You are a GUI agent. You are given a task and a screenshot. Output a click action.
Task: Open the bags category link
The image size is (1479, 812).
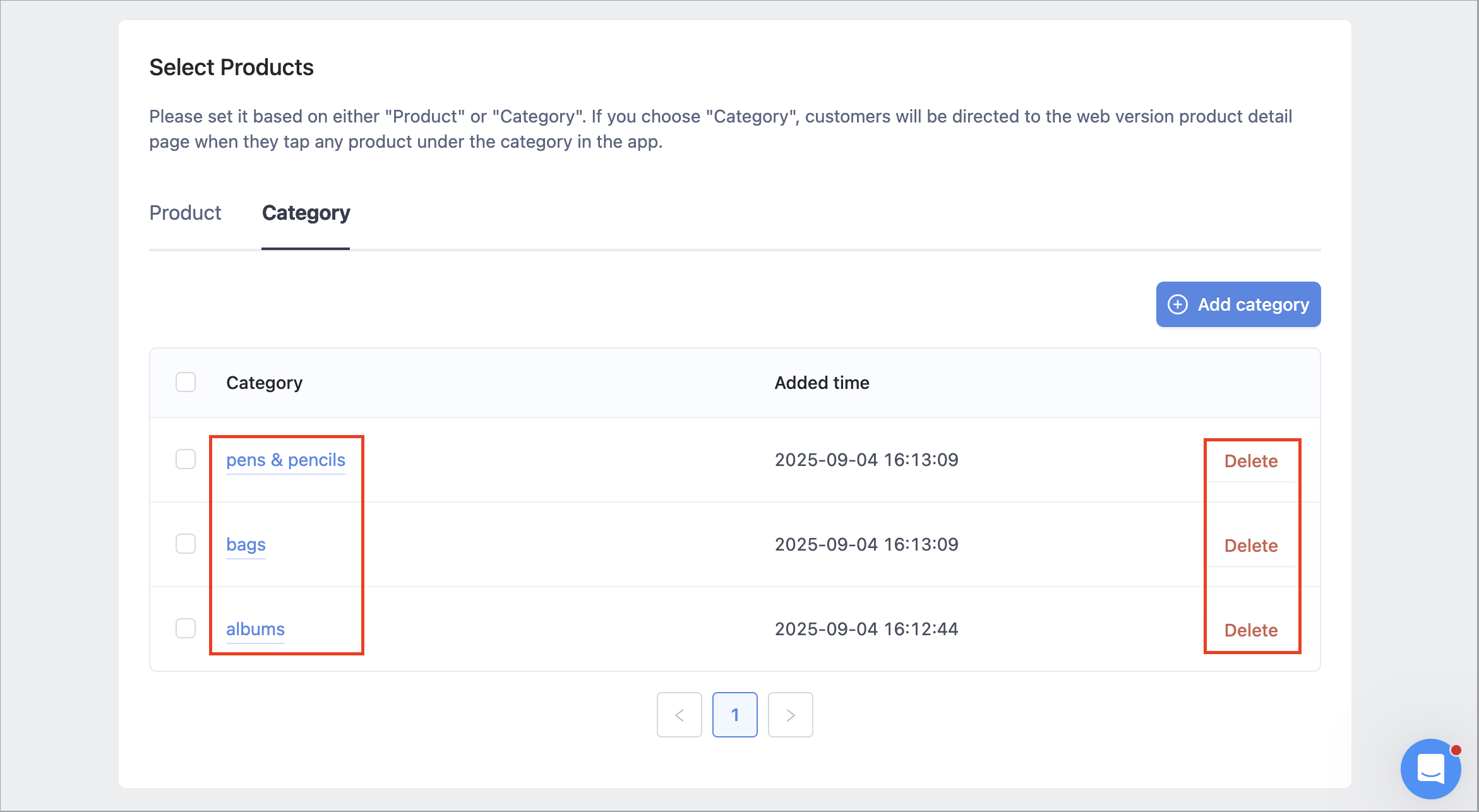[x=246, y=544]
